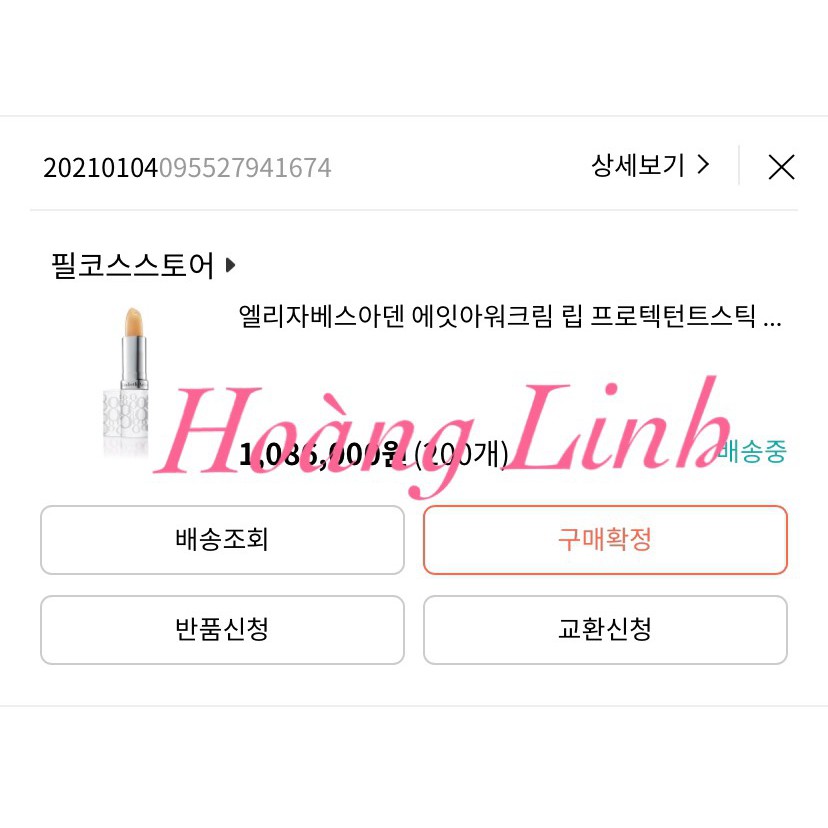
Task: Click the pink Hoàng watermark word
Action: (x=314, y=438)
